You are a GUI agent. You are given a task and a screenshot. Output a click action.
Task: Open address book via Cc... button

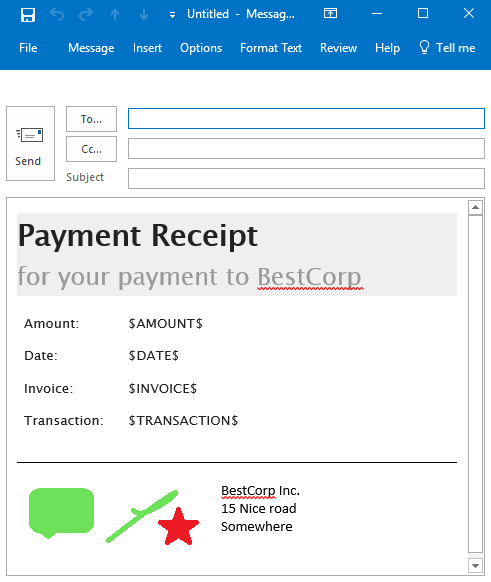91,149
